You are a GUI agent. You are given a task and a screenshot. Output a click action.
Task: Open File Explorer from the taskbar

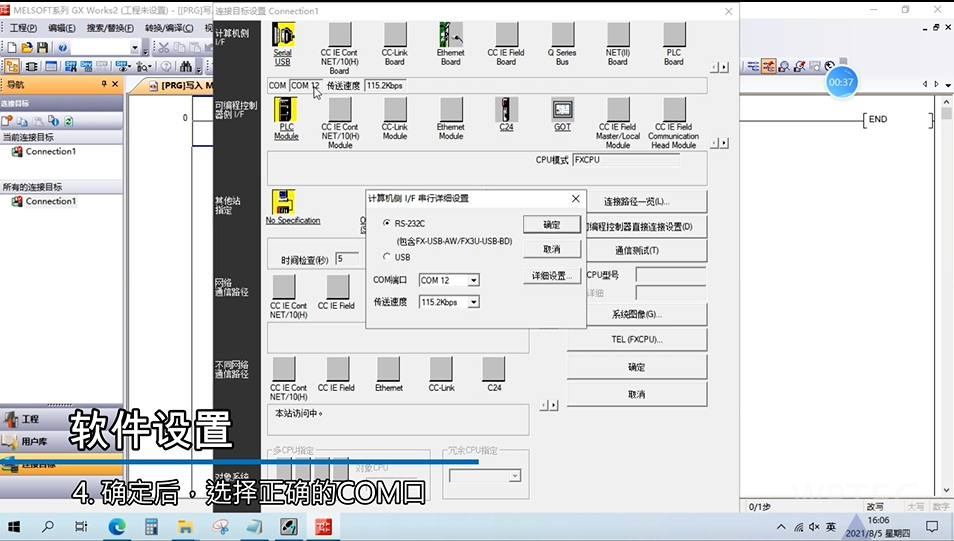186,526
